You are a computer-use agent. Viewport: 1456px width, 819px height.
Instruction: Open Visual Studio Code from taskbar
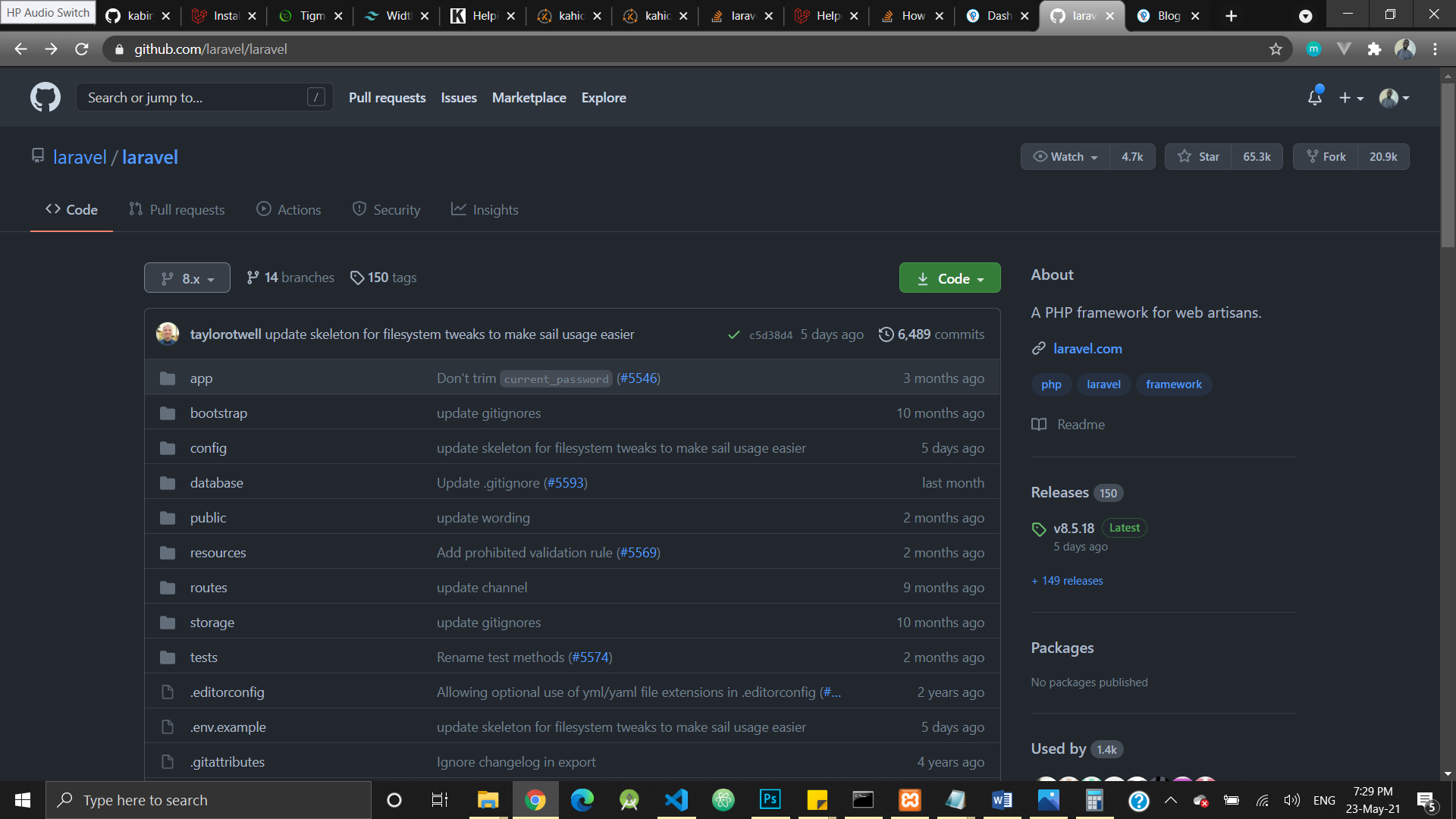point(676,800)
